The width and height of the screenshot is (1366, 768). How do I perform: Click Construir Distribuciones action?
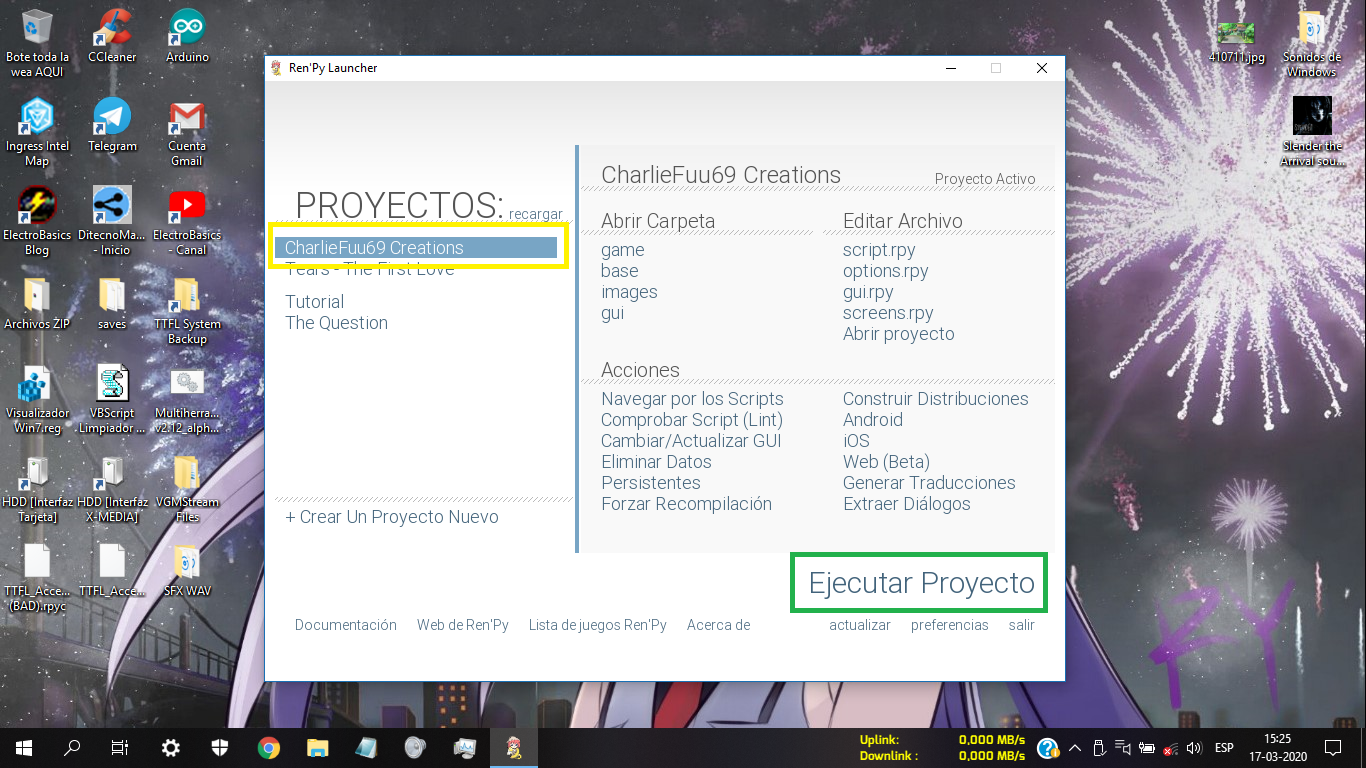pos(935,399)
